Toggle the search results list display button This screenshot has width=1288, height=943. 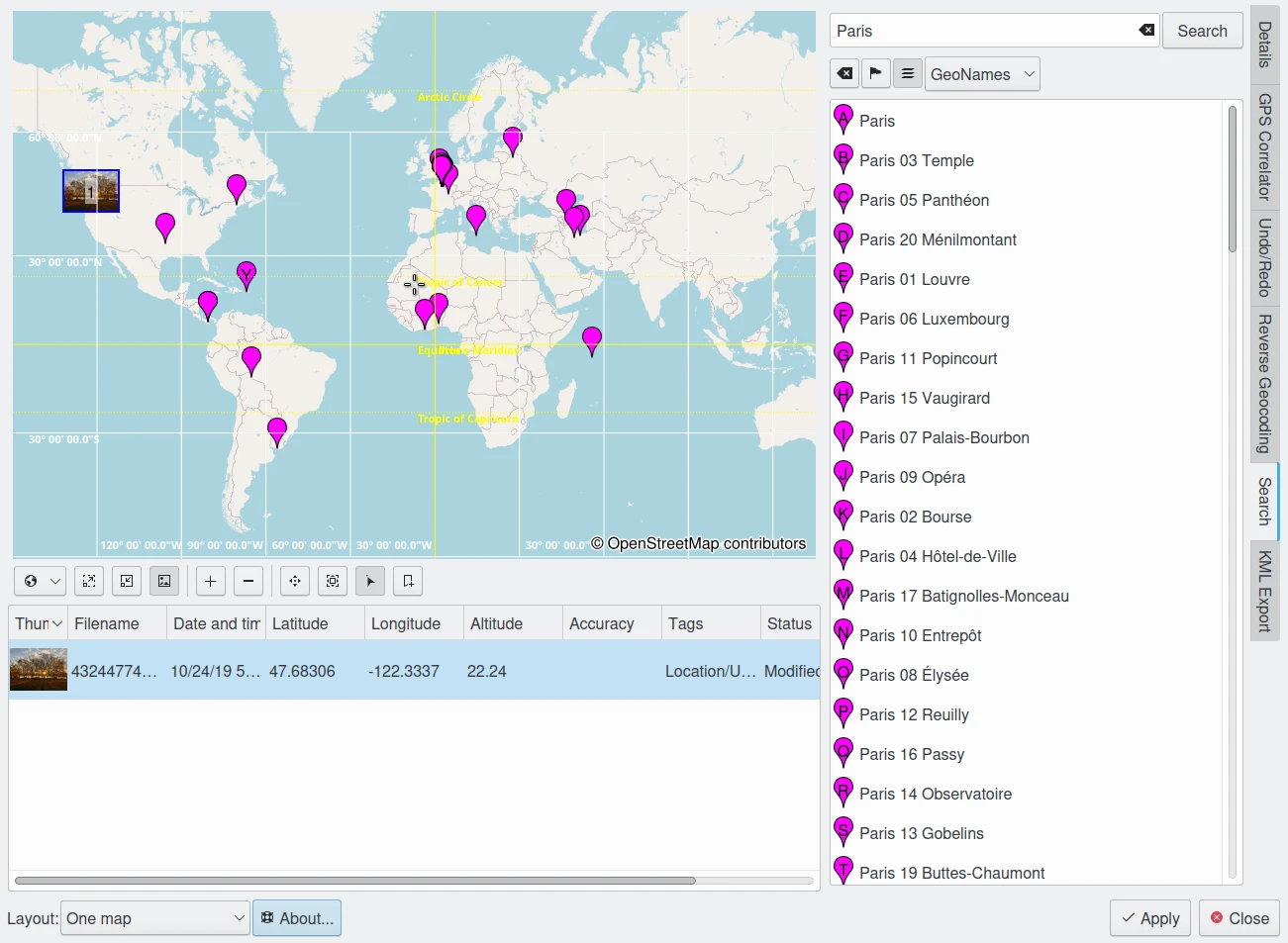coord(908,74)
